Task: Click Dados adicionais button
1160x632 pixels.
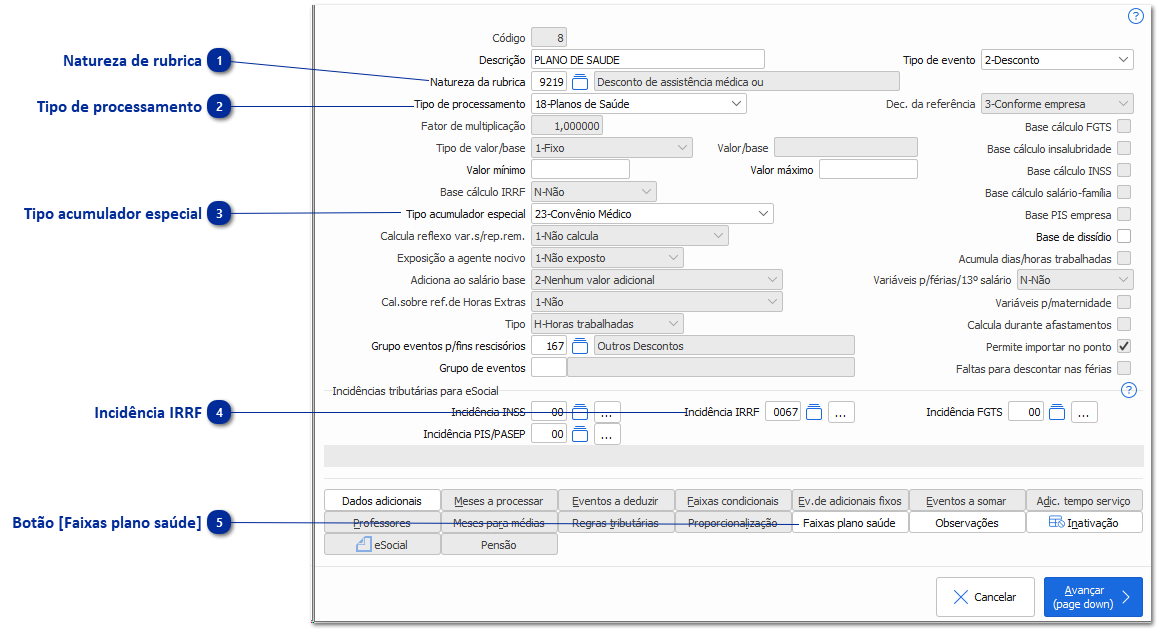Action: point(382,501)
